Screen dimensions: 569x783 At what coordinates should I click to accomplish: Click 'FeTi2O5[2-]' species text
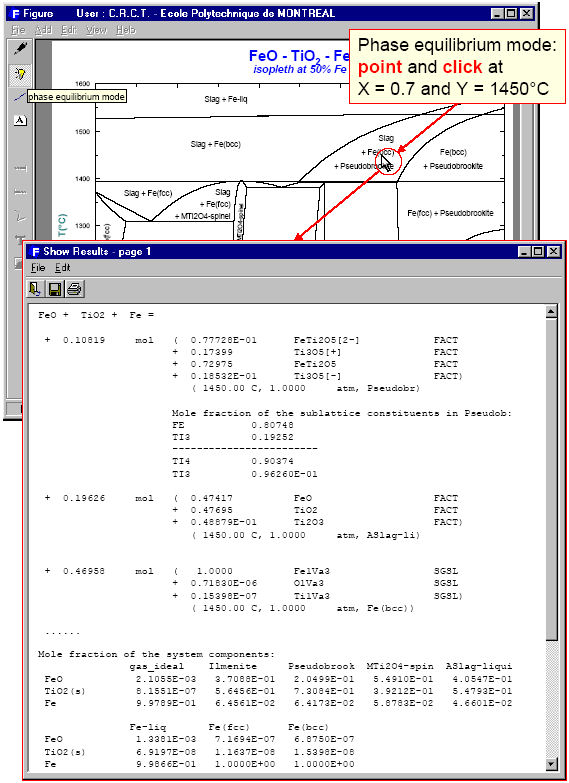pyautogui.click(x=327, y=341)
